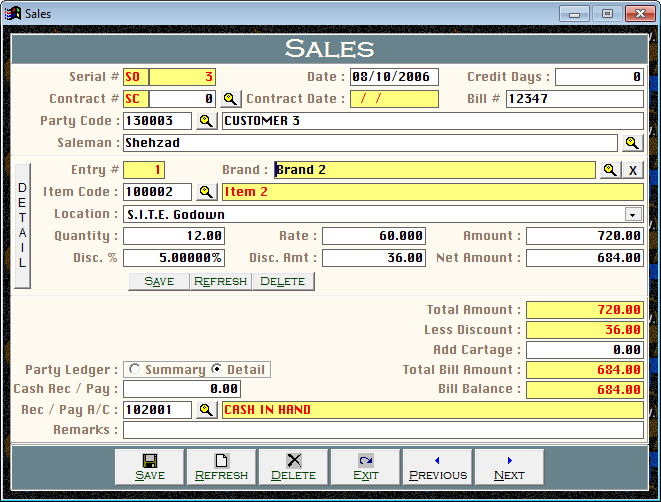Click the CUSTOMER 3 name field
This screenshot has width=661, height=502.
(x=433, y=121)
